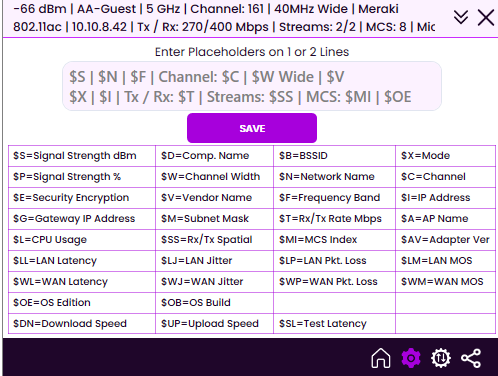This screenshot has width=498, height=376.
Task: Close the panel with X icon
Action: 486,17
